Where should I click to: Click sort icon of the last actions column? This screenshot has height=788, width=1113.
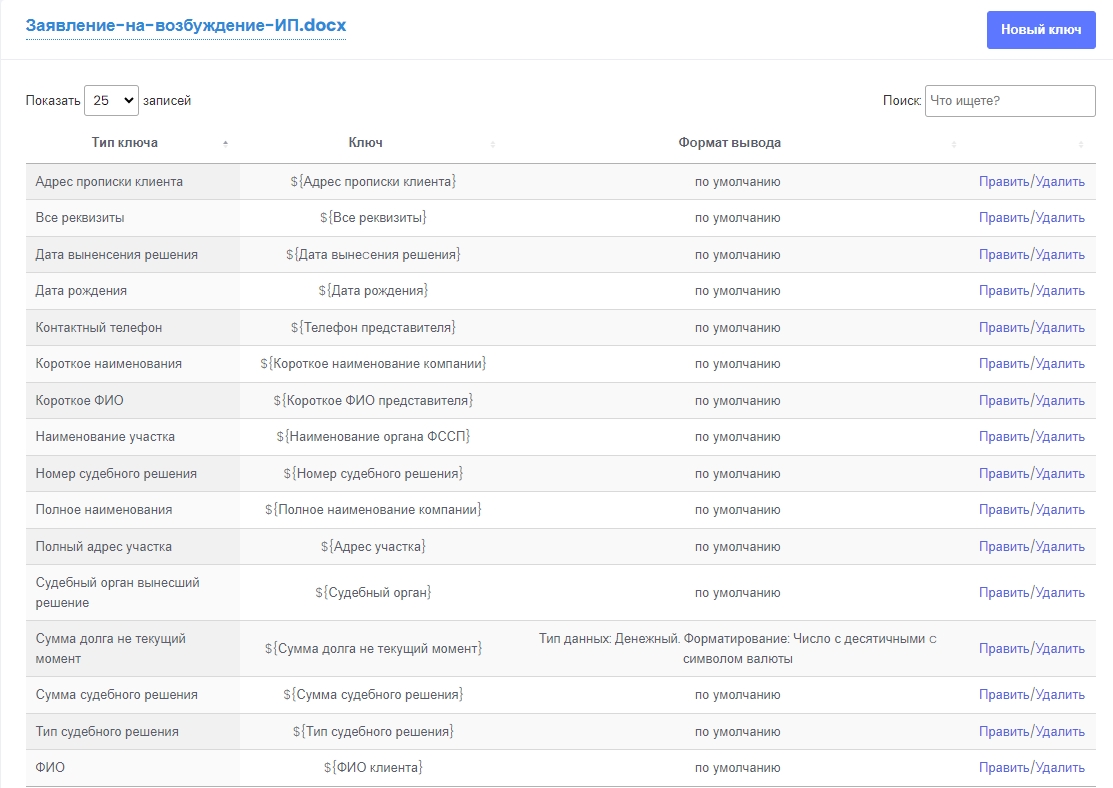click(1081, 144)
